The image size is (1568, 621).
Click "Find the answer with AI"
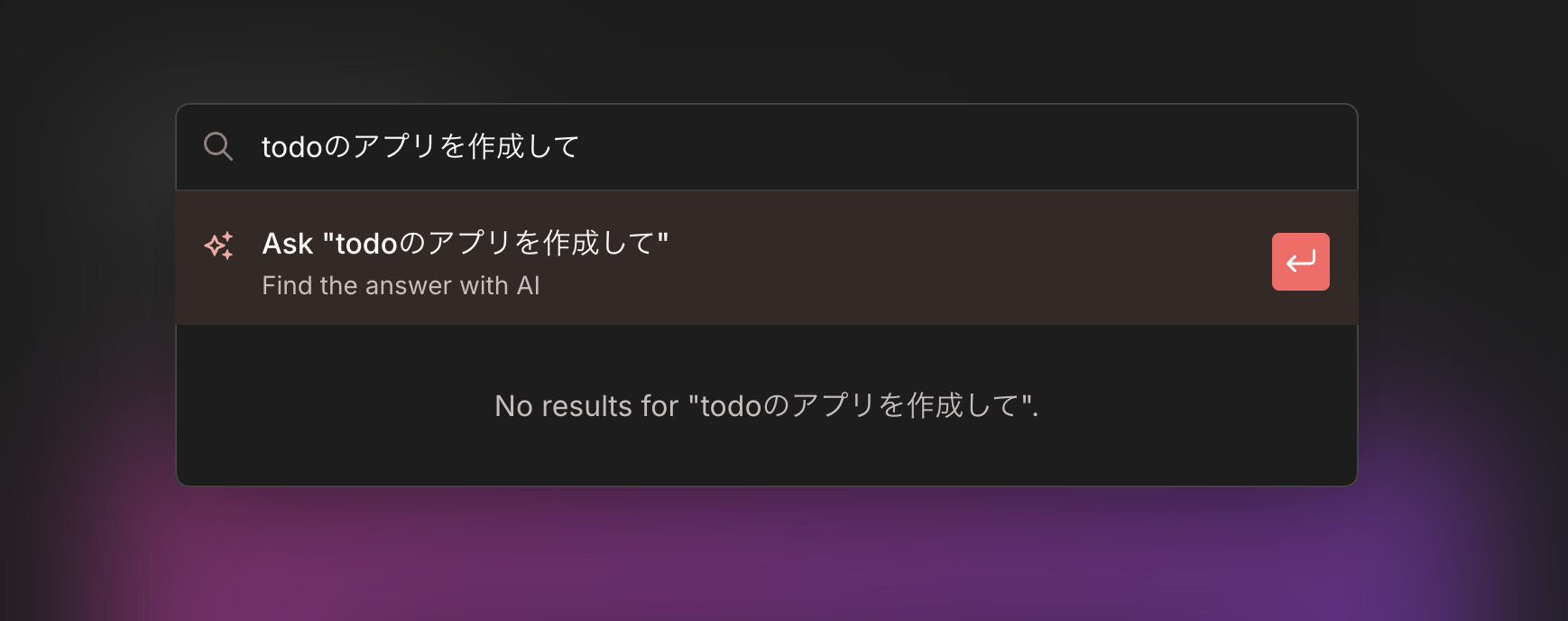pos(401,285)
